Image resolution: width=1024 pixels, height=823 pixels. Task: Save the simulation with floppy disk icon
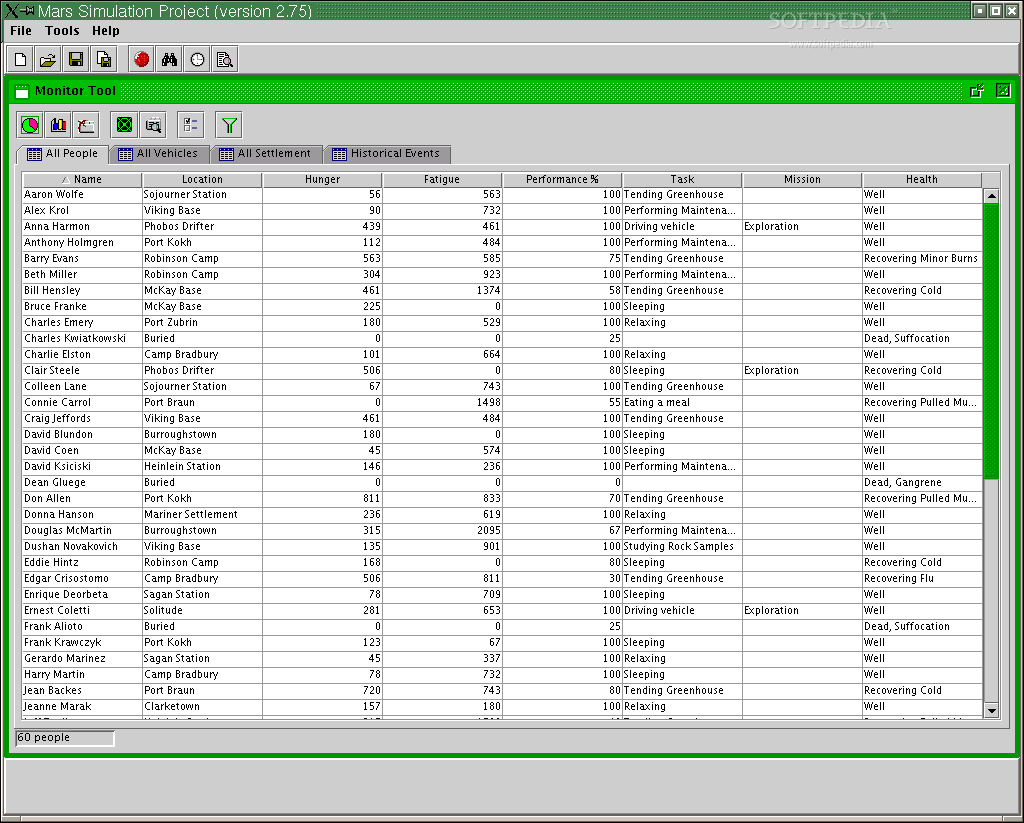tap(76, 59)
